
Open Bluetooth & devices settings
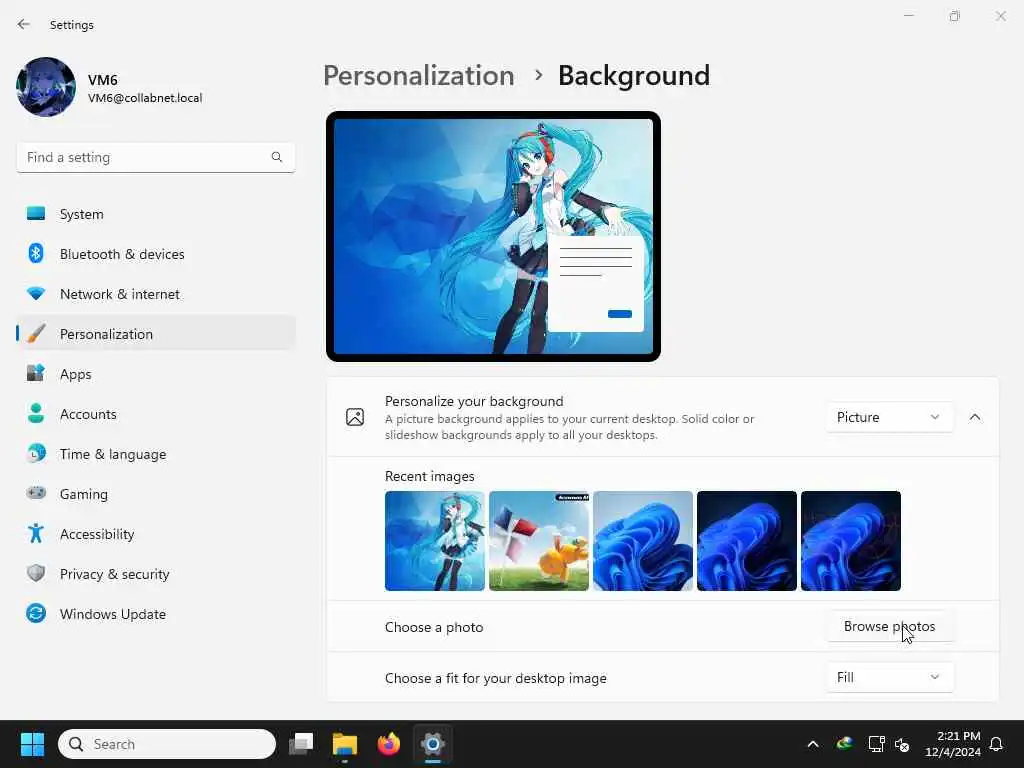click(155, 253)
